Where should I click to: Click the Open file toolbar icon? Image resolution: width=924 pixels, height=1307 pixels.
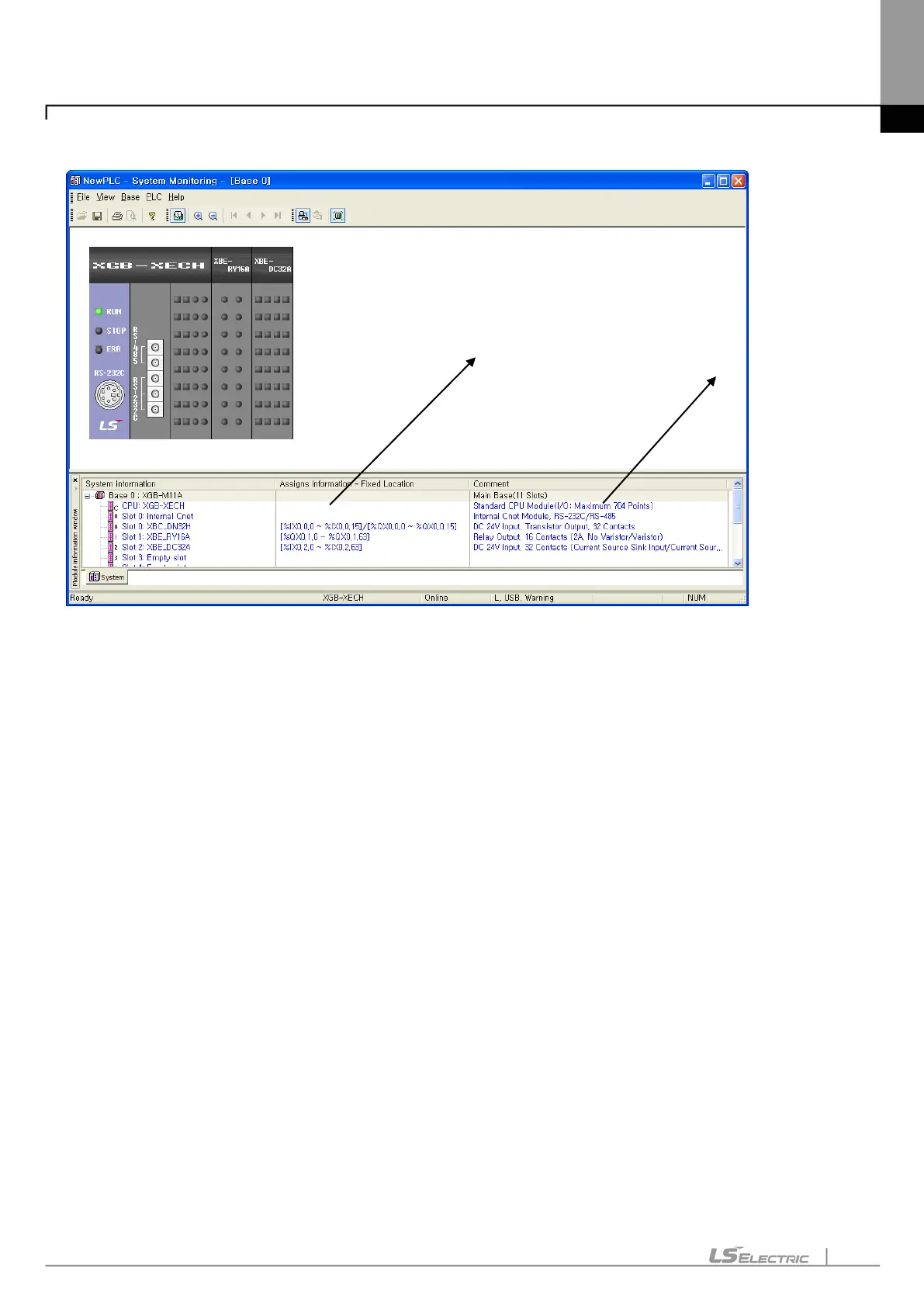pyautogui.click(x=81, y=216)
